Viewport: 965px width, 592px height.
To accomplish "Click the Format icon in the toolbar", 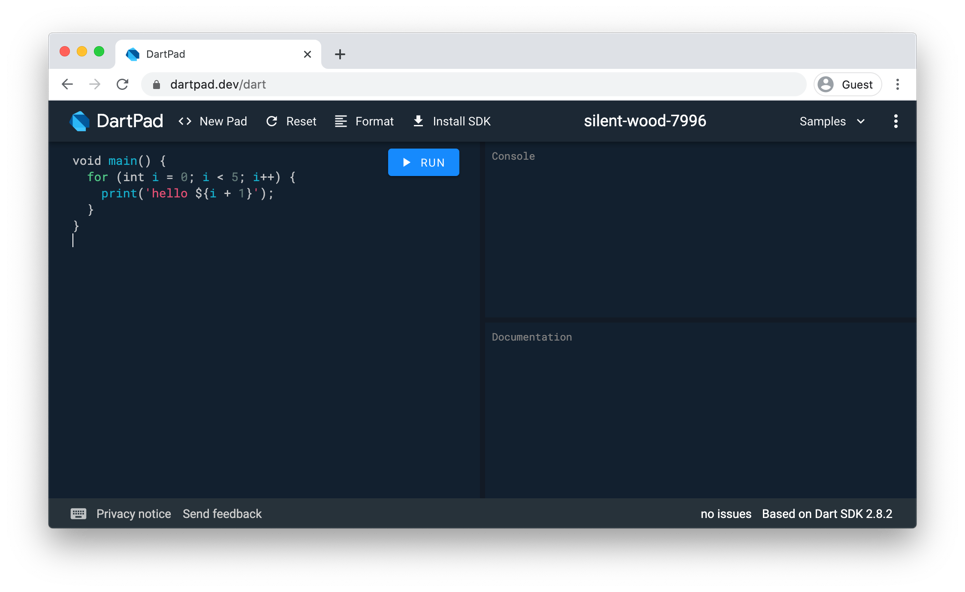I will click(x=340, y=121).
